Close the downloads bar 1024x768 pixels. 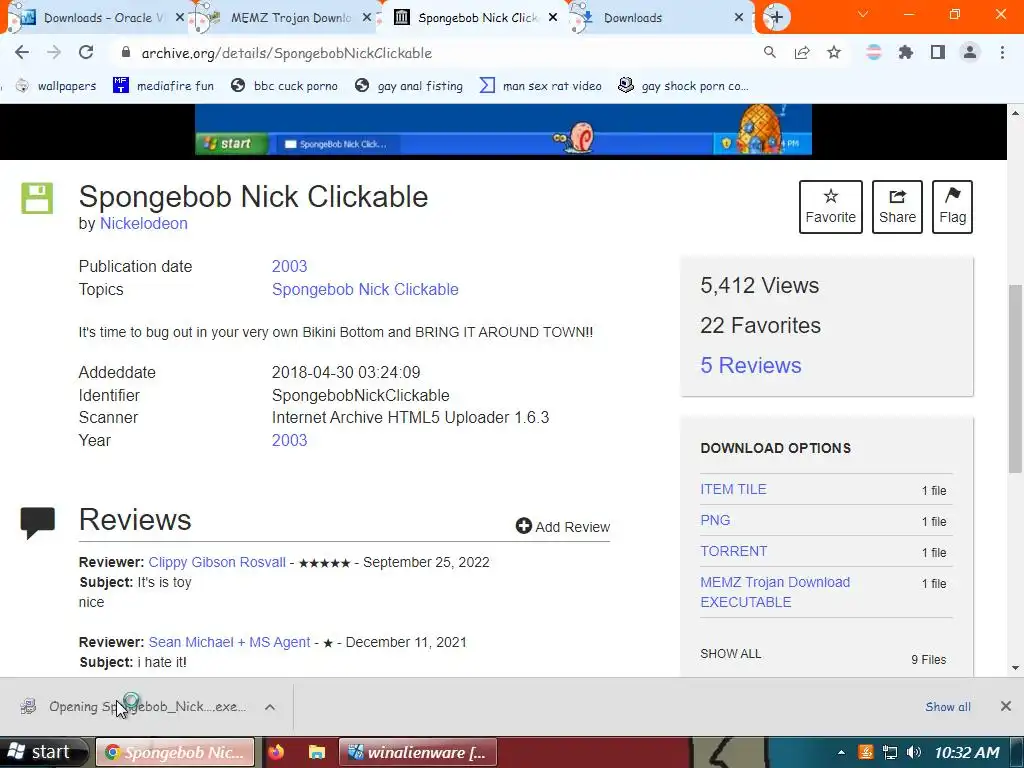point(1006,706)
